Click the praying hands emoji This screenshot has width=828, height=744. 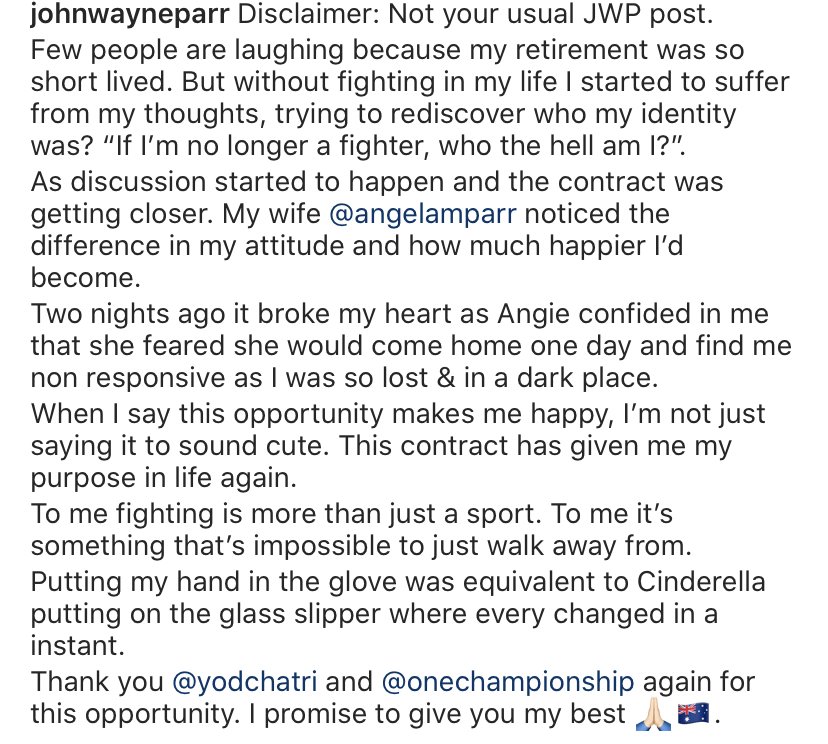pyautogui.click(x=655, y=714)
